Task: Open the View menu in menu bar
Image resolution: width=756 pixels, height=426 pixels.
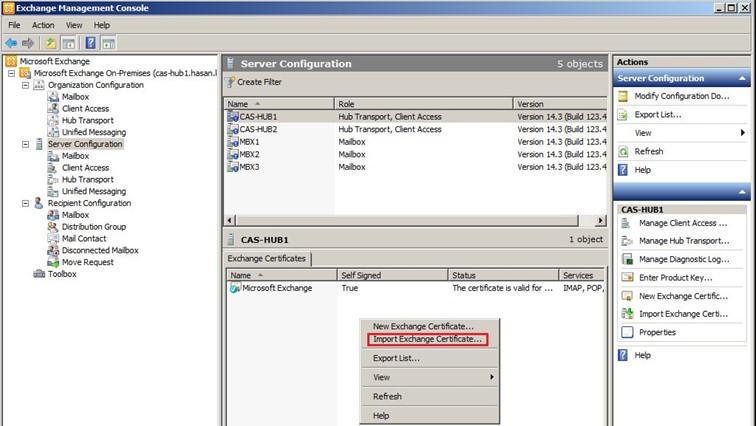Action: (74, 25)
